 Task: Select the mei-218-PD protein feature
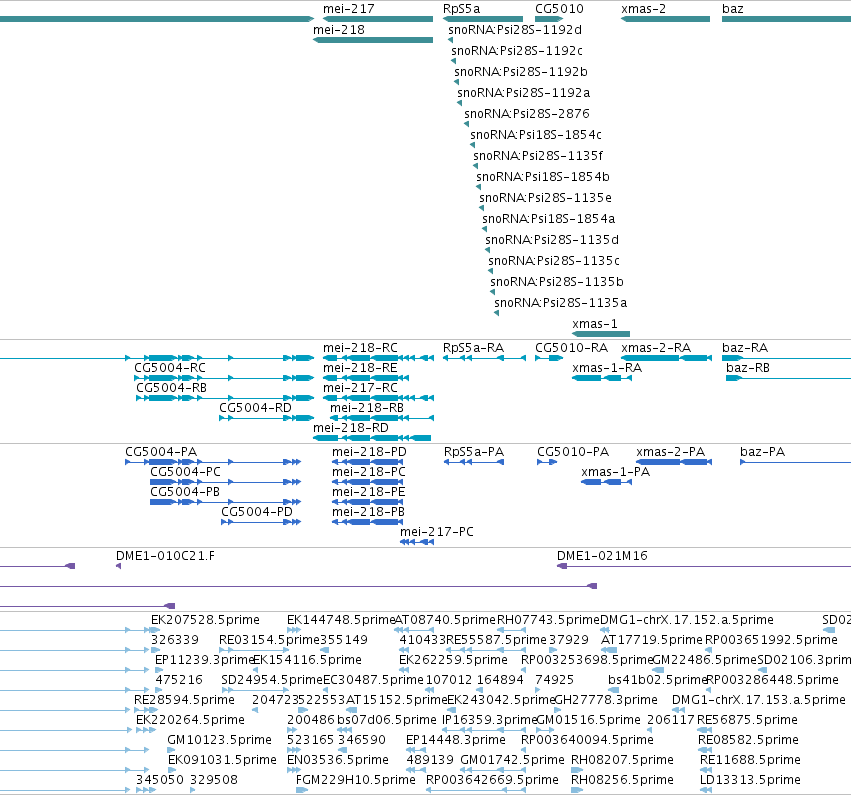[368, 462]
